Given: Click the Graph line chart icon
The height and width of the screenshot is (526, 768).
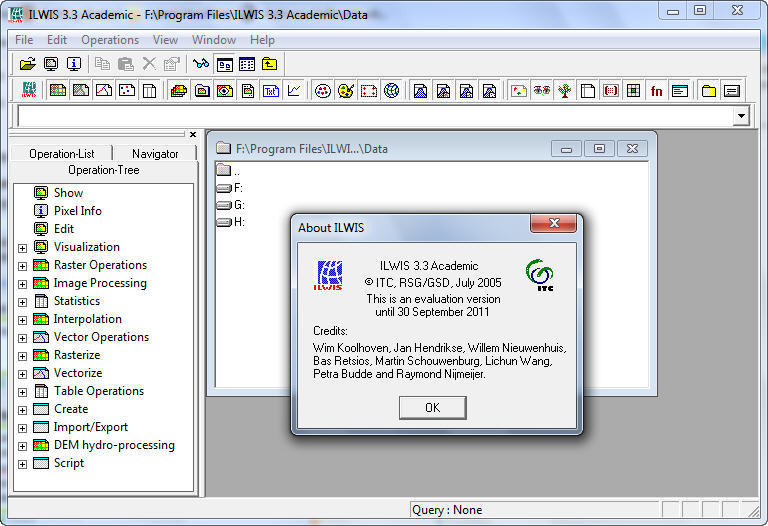Looking at the screenshot, I should pyautogui.click(x=294, y=90).
